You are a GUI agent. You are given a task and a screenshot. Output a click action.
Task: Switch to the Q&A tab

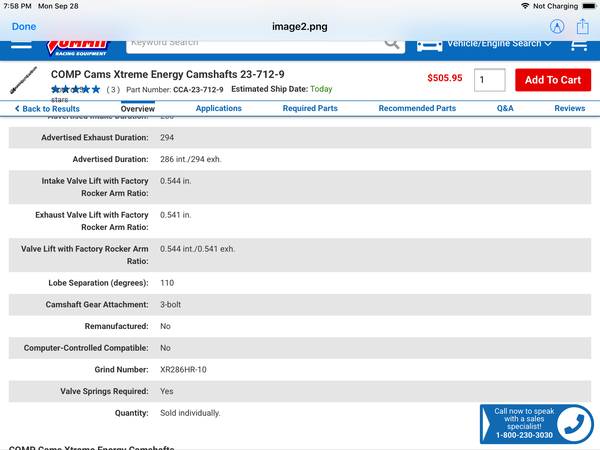505,108
